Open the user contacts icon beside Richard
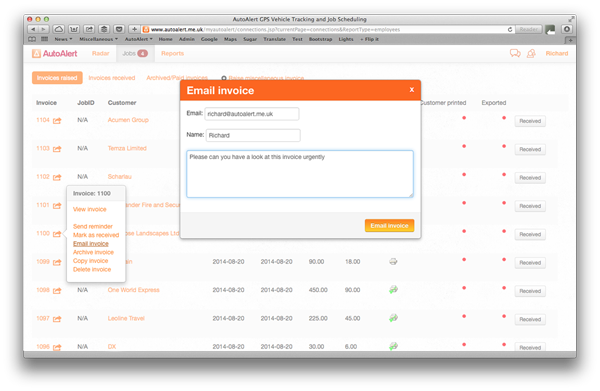This screenshot has width=600, height=391. tap(531, 54)
